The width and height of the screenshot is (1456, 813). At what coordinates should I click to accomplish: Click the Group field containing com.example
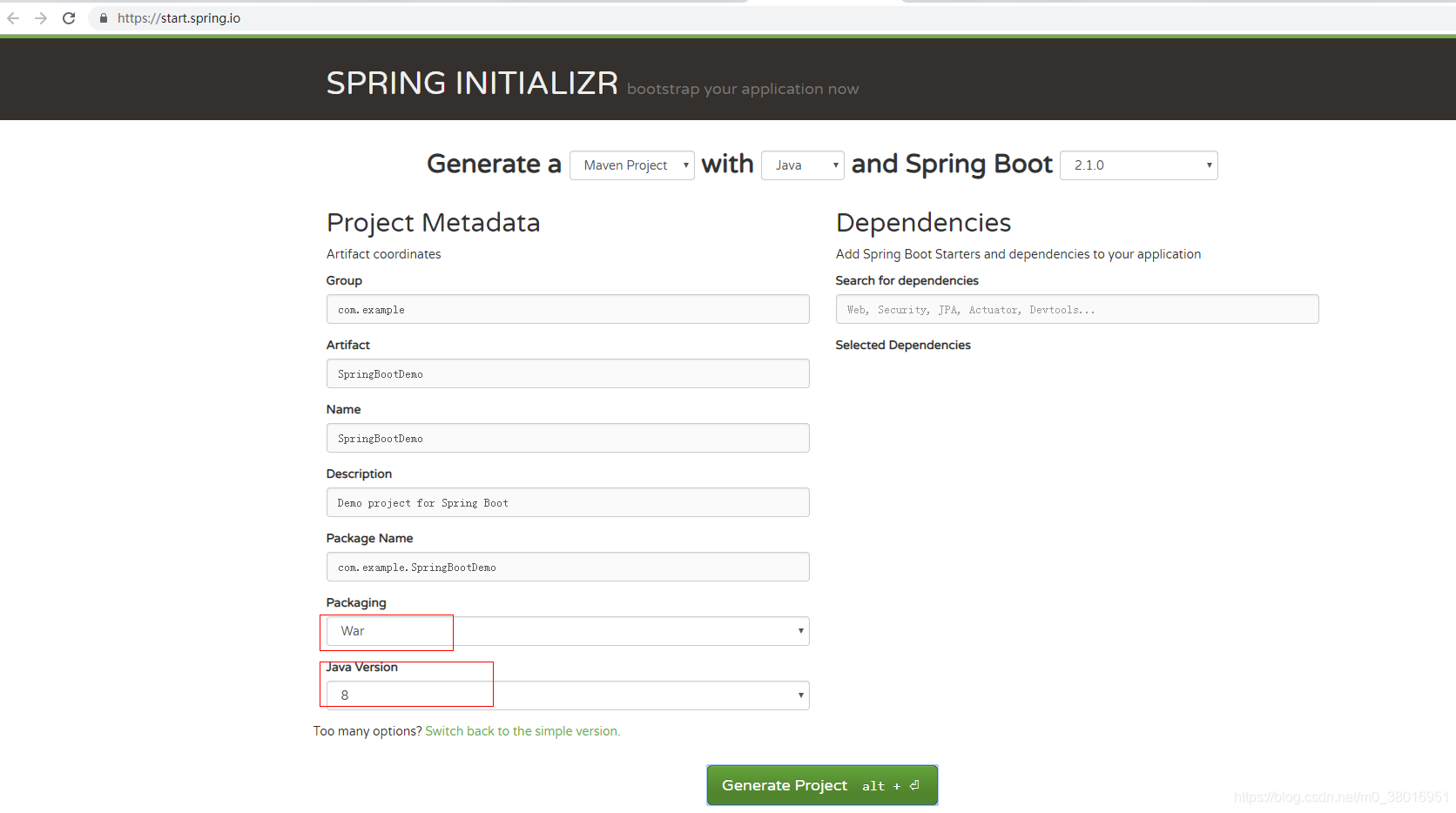pos(568,309)
